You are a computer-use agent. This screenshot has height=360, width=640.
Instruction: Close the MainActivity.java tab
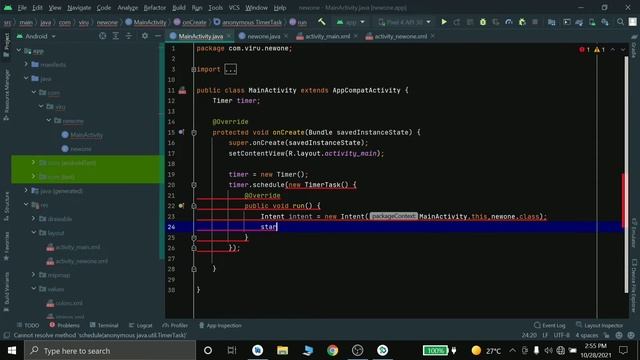click(229, 36)
